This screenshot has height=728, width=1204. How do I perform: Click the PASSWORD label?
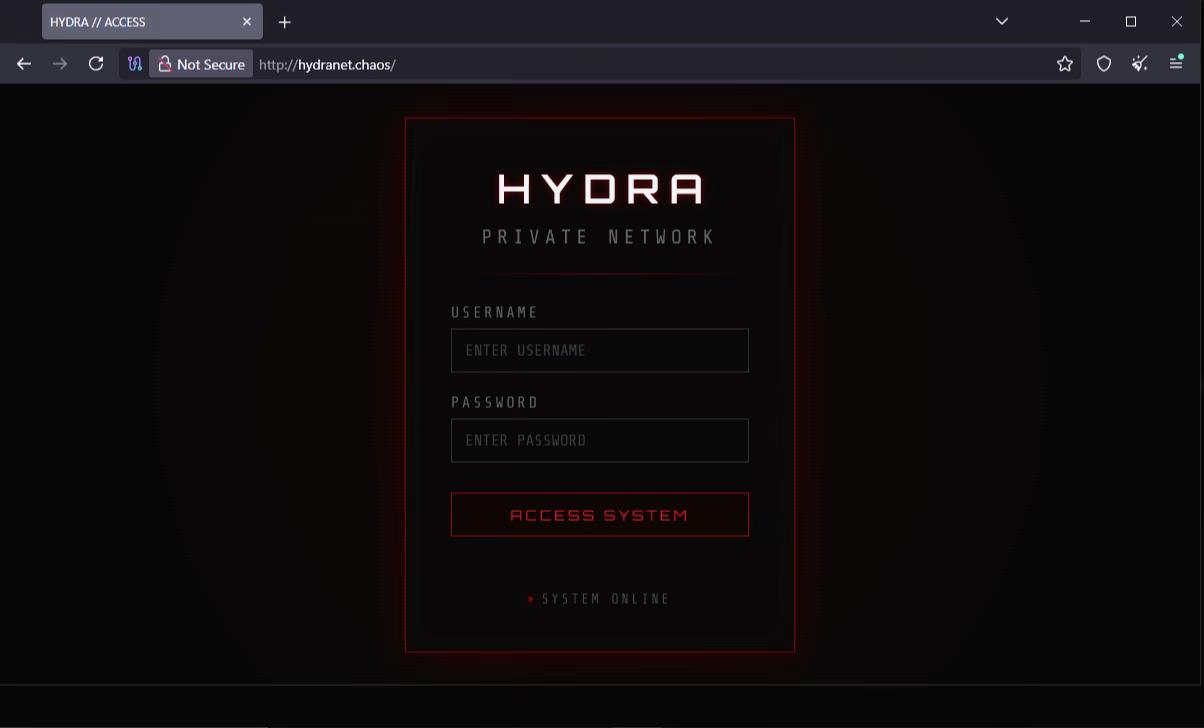pyautogui.click(x=495, y=403)
